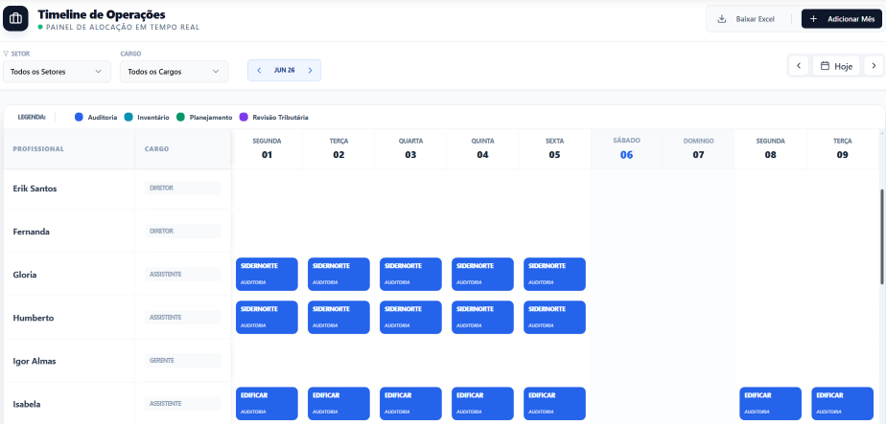
Task: Click the Isabela professional name
Action: [27, 404]
